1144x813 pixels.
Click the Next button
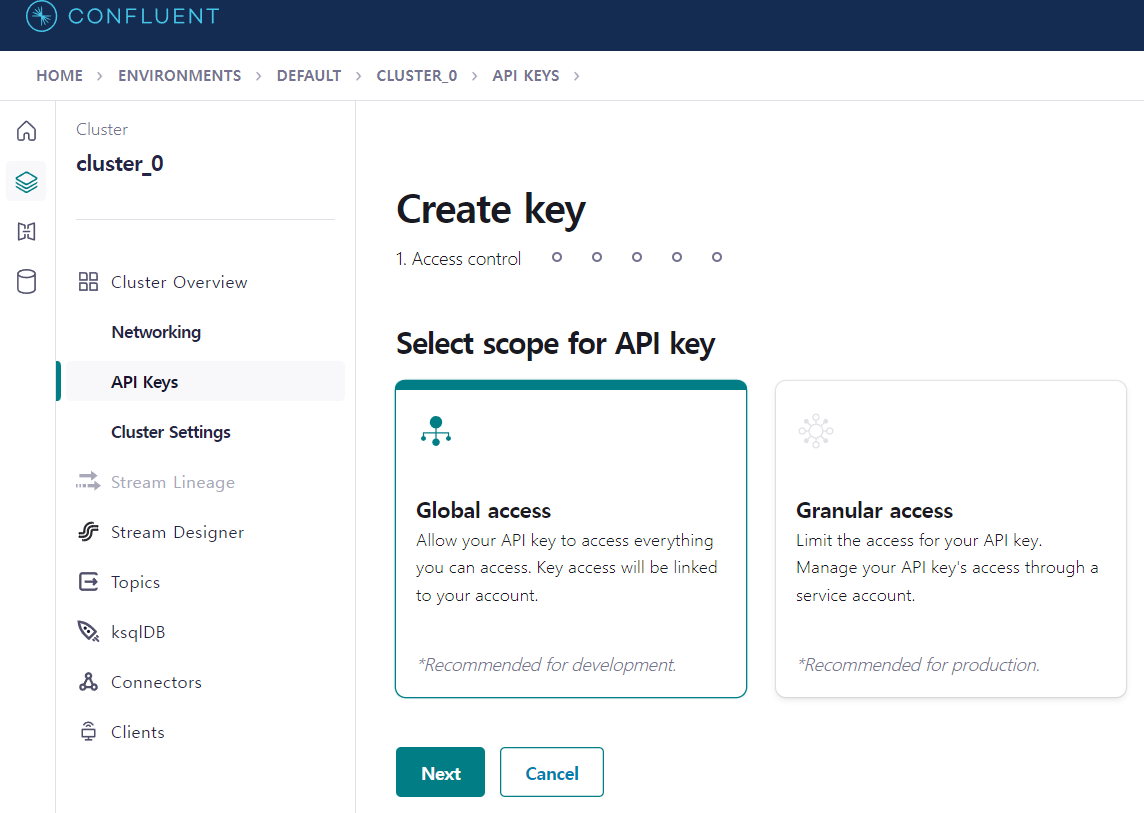pos(441,772)
